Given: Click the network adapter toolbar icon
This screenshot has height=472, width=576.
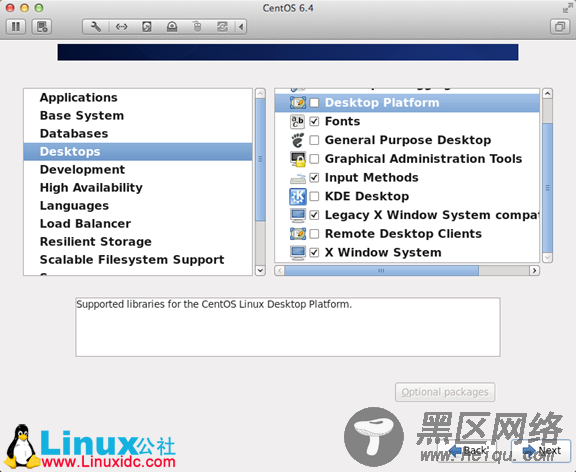Looking at the screenshot, I should [122, 27].
